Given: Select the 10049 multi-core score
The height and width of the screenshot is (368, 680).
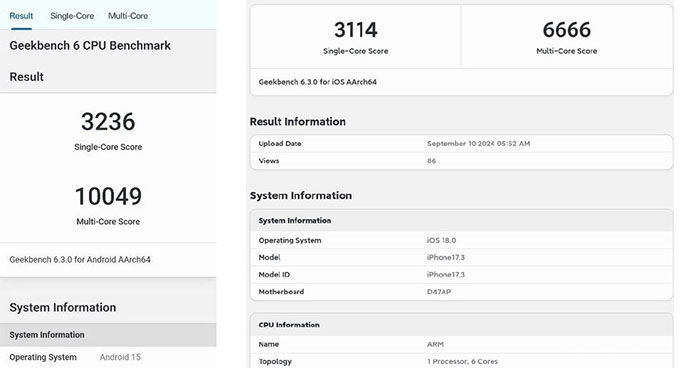Looking at the screenshot, I should click(108, 196).
